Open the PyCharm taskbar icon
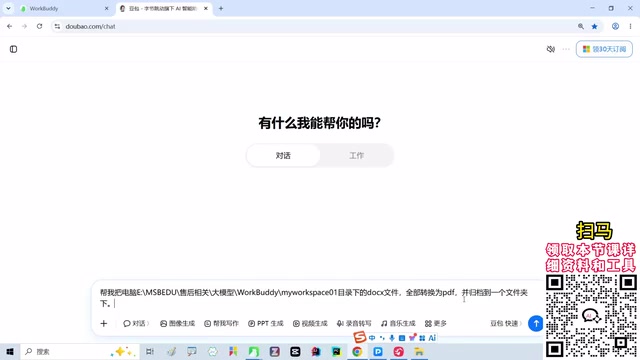 click(336, 351)
